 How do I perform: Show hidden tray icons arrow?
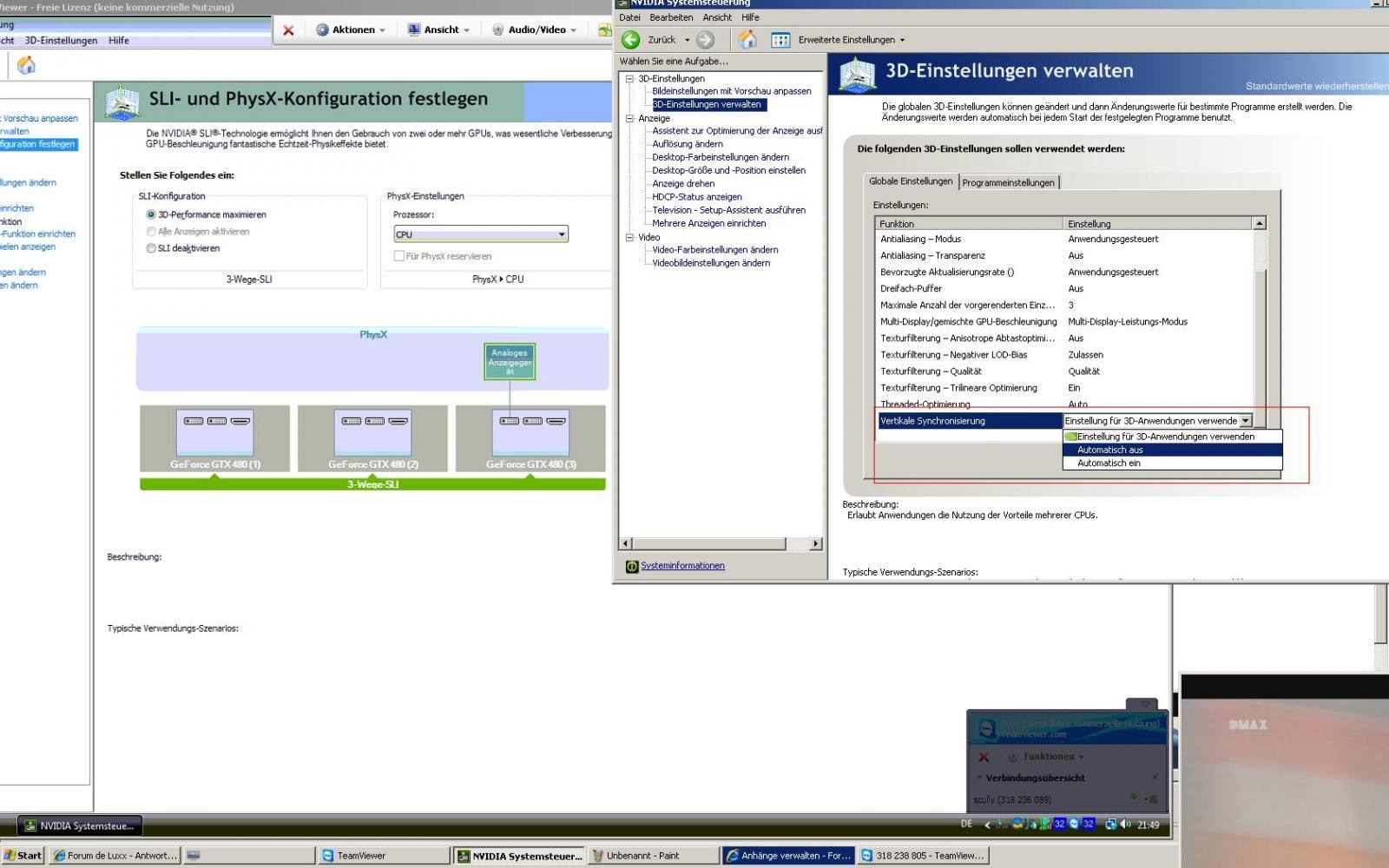click(x=987, y=825)
